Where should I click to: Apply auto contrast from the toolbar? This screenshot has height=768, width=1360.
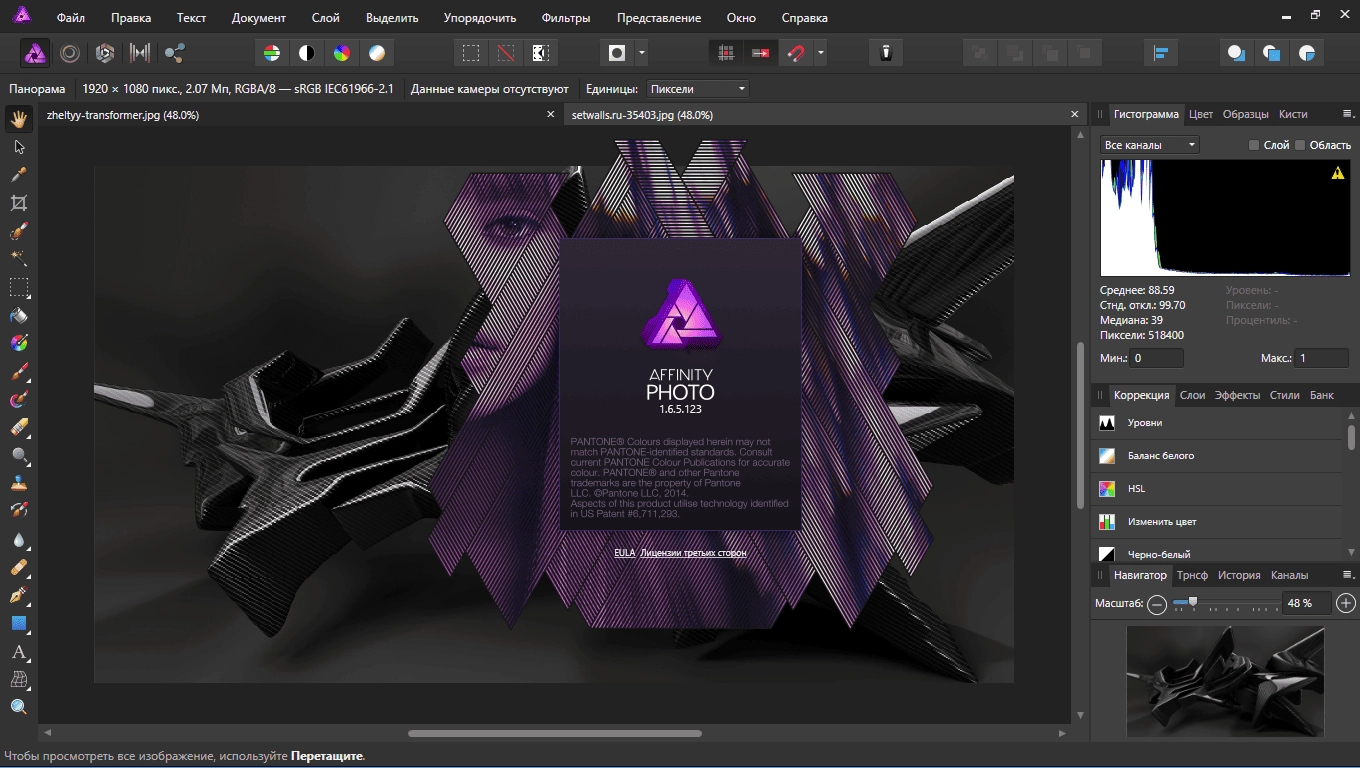pos(307,53)
